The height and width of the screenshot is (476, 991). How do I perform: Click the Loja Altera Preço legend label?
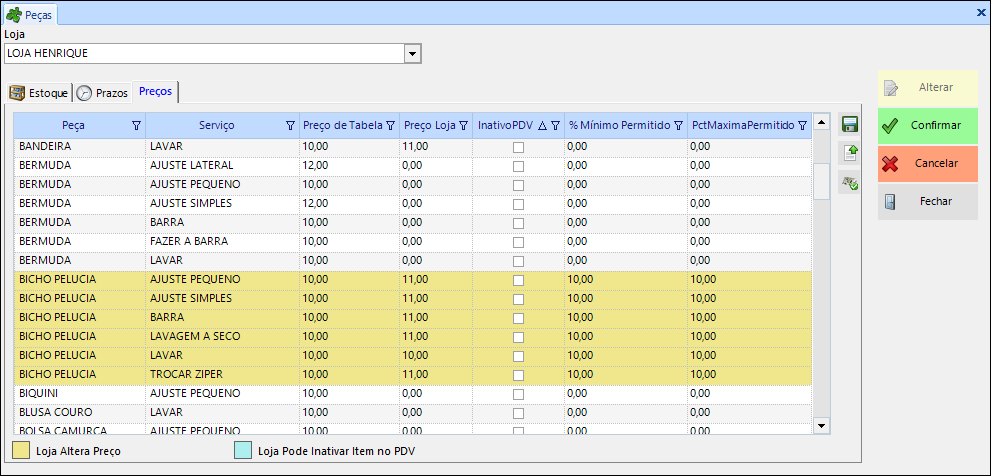(x=78, y=451)
